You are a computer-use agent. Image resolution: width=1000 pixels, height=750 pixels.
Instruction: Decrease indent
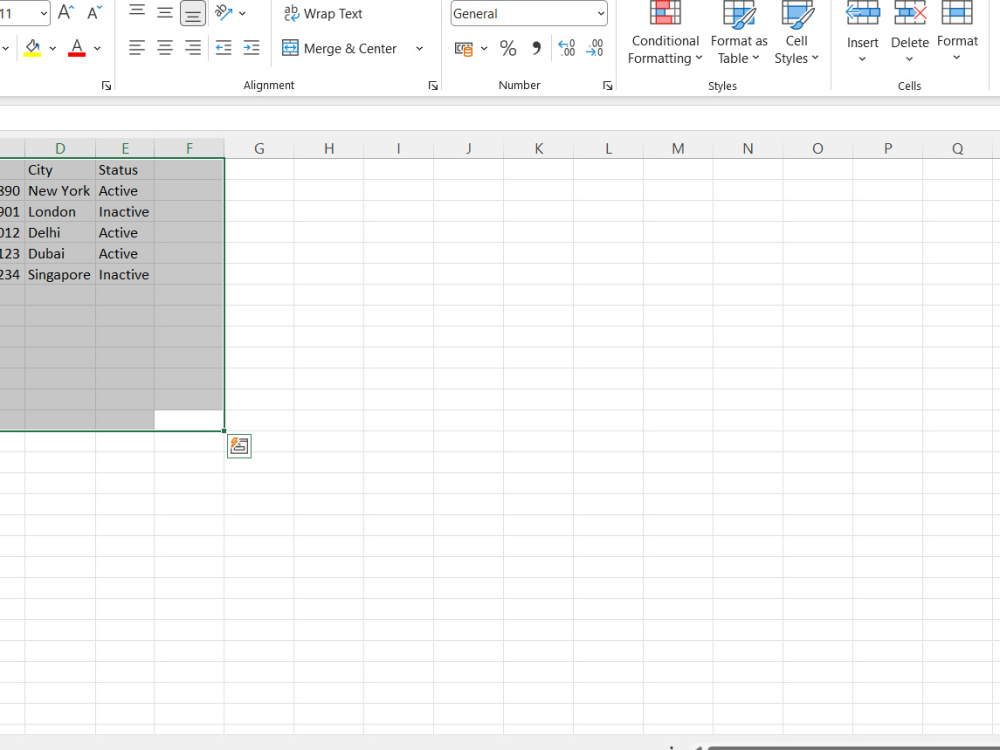223,48
